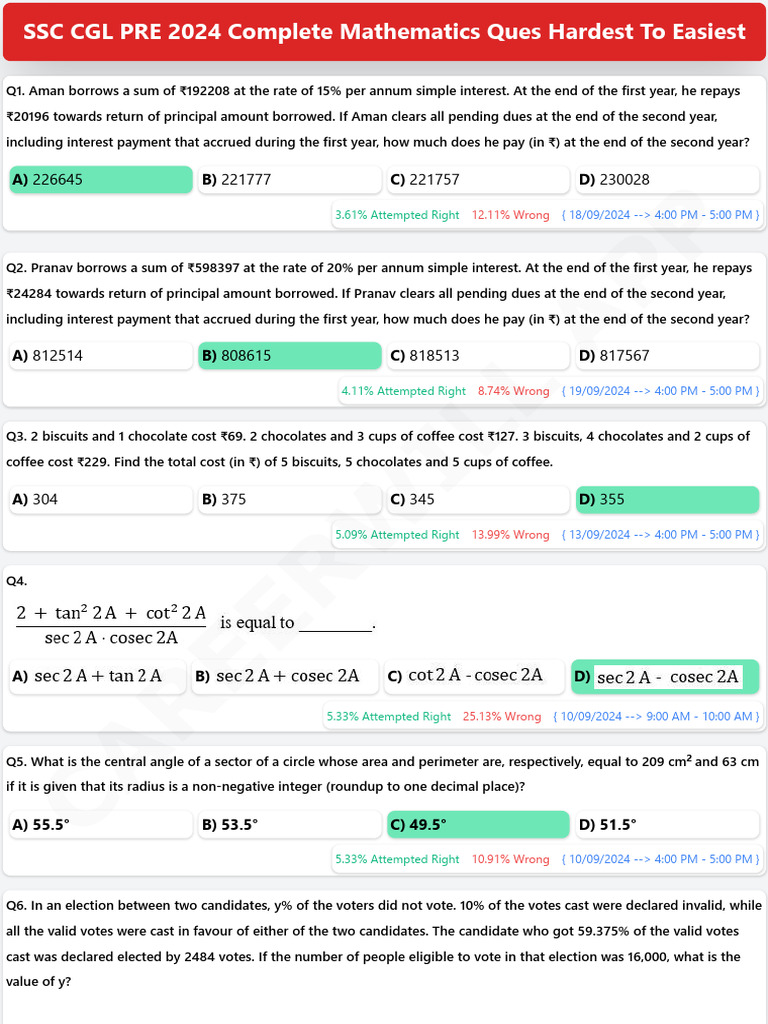Image resolution: width=768 pixels, height=1024 pixels.
Task: Choose Q5 option D) 51.5°
Action: (x=667, y=825)
